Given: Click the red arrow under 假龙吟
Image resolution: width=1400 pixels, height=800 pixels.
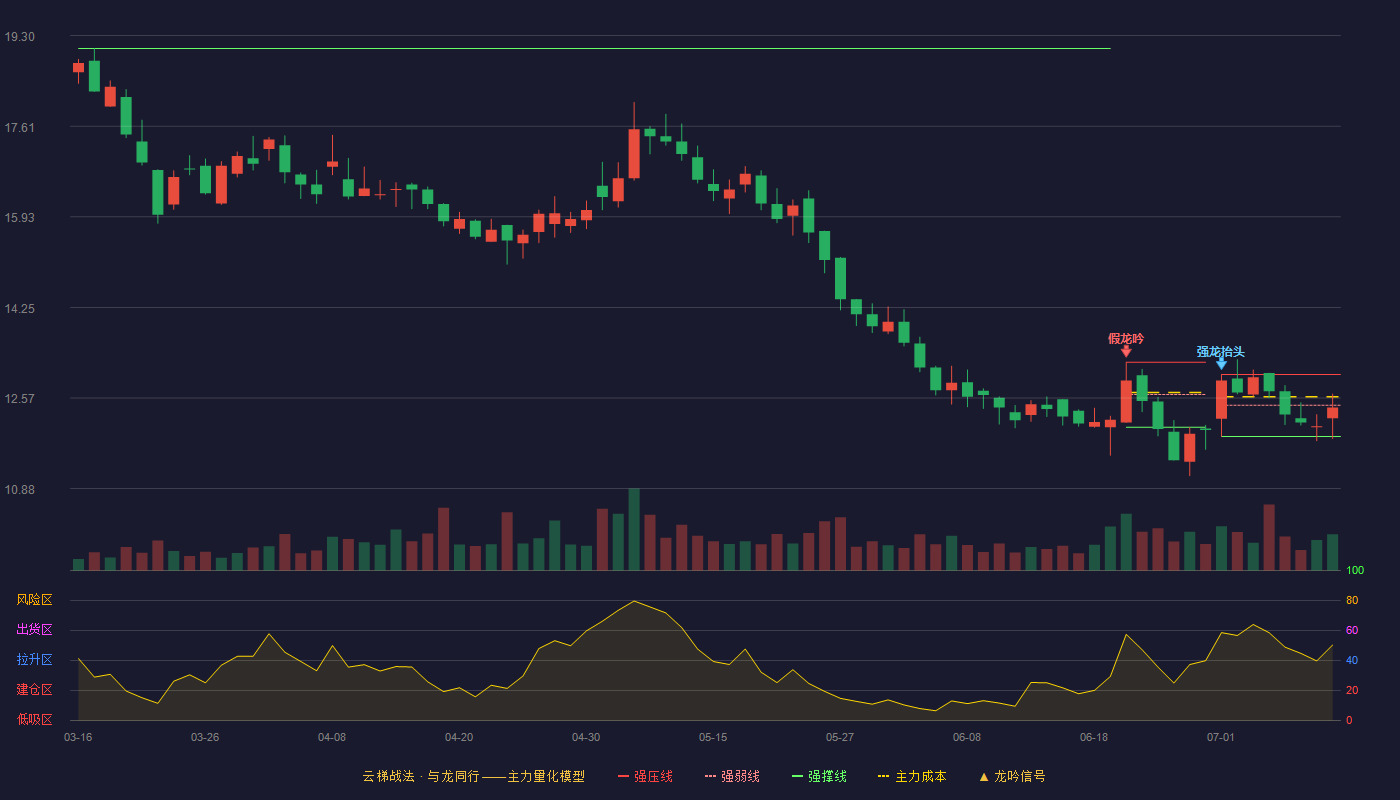Looking at the screenshot, I should click(1126, 351).
